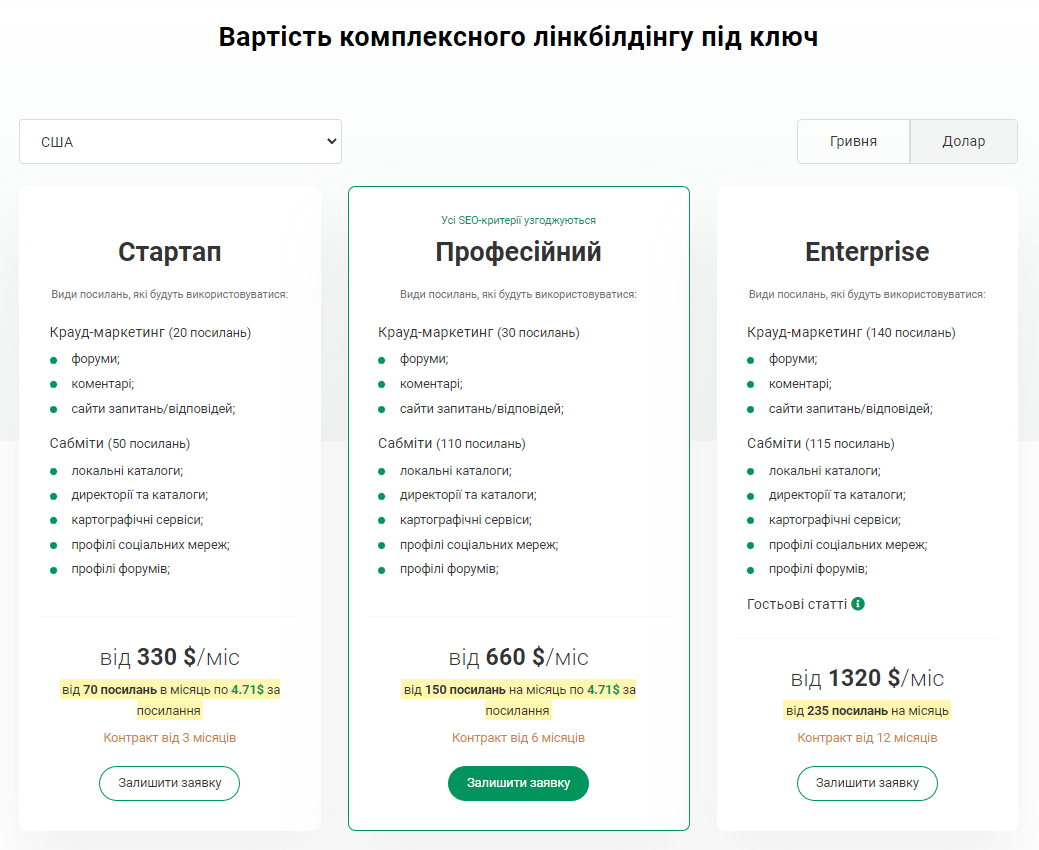Image resolution: width=1039 pixels, height=850 pixels.
Task: Click the Гостьові статті label
Action: 797,604
